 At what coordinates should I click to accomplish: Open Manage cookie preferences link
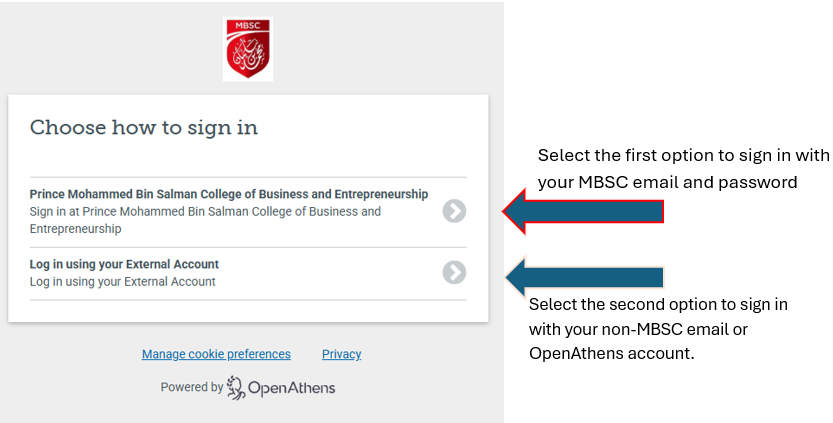point(216,354)
